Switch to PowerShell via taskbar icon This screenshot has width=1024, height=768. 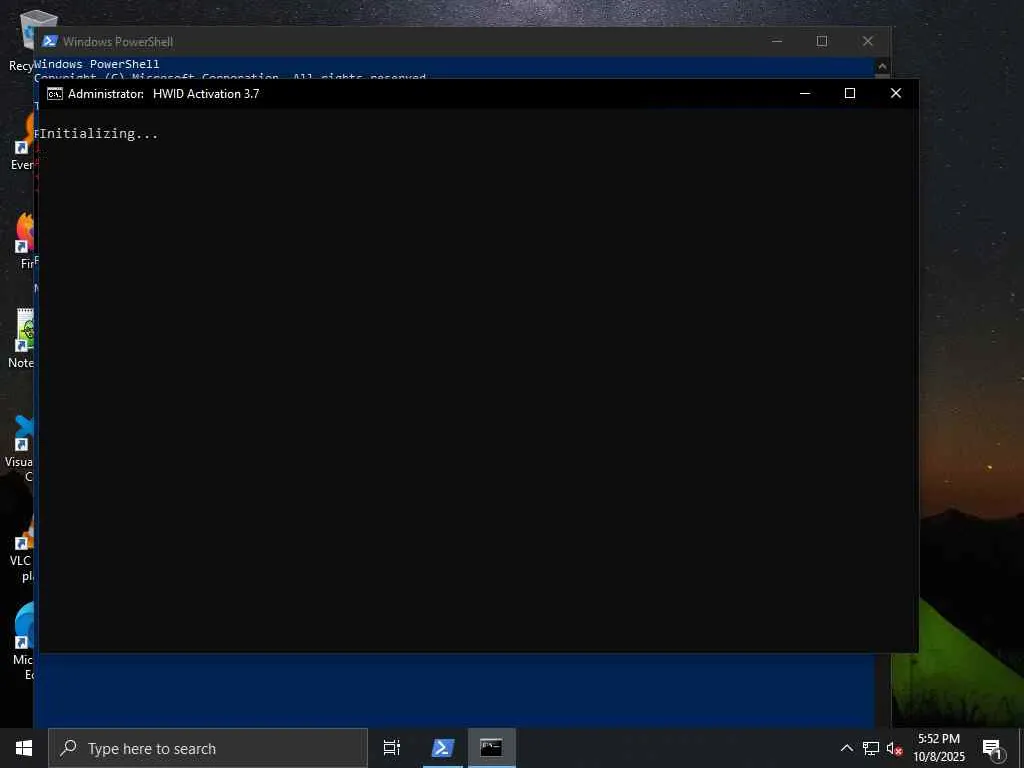pos(442,748)
